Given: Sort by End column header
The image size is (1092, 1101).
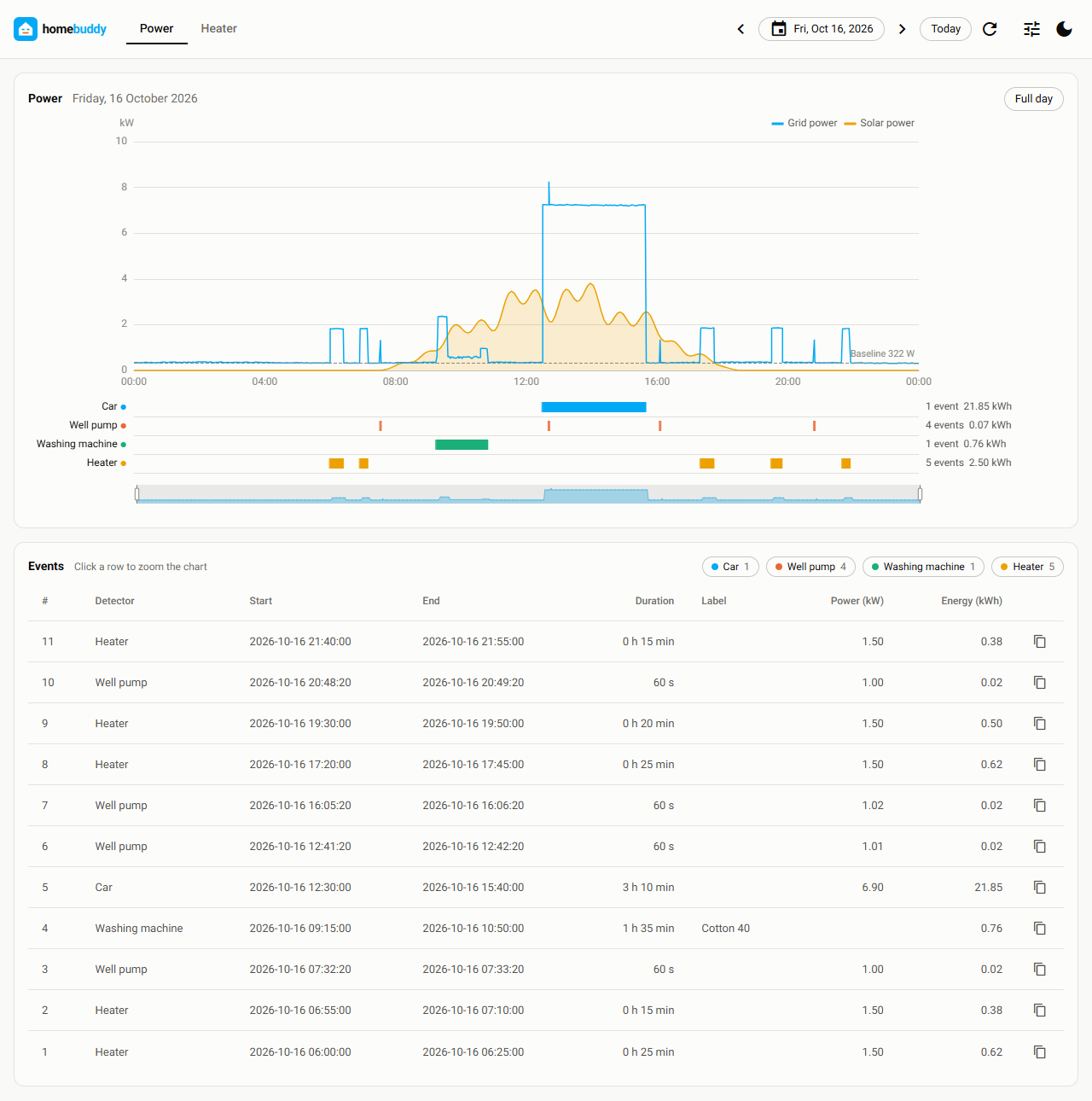Looking at the screenshot, I should click(x=431, y=601).
